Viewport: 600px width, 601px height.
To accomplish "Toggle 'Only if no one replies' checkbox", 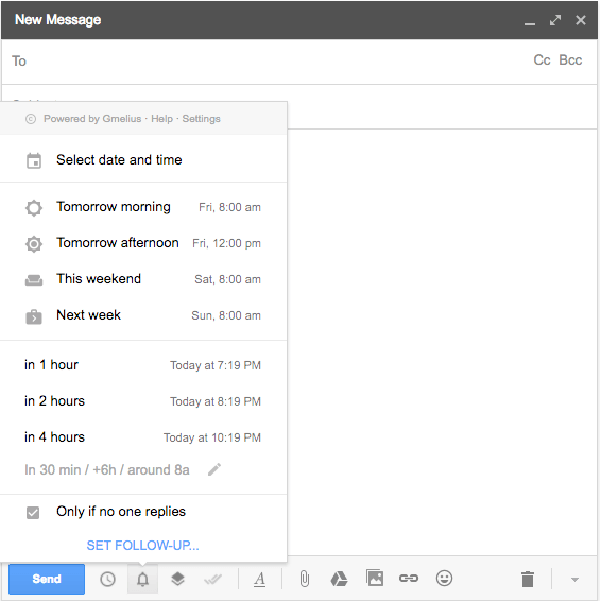I will 33,512.
